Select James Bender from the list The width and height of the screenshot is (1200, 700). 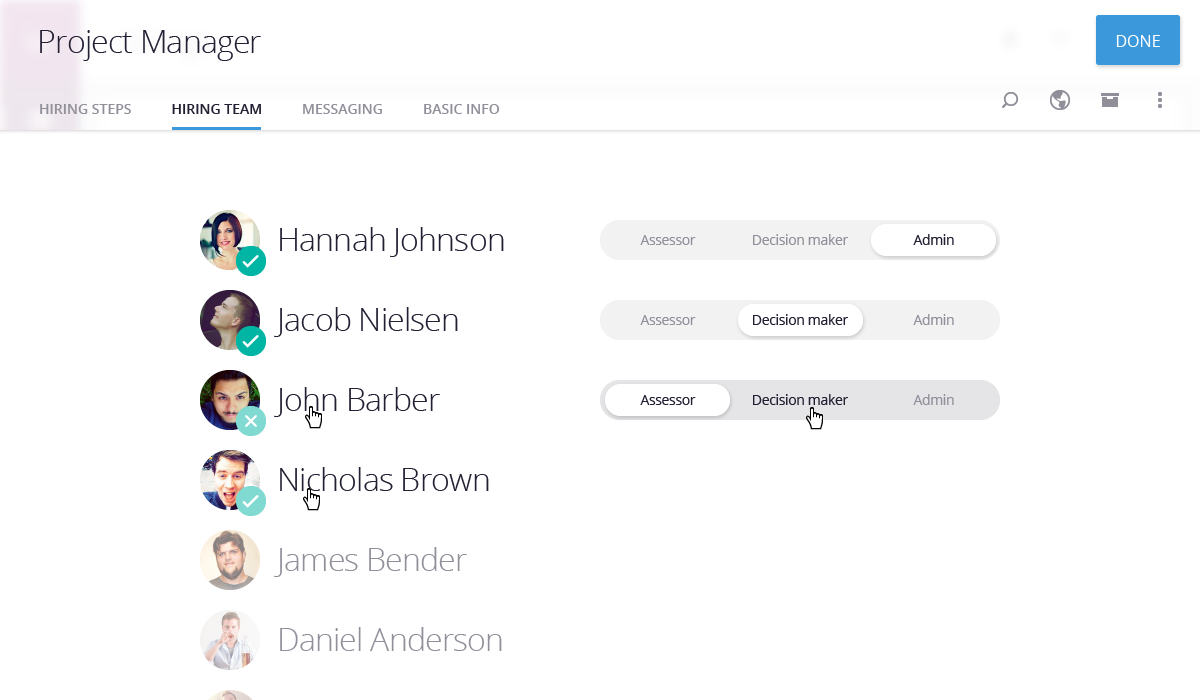pyautogui.click(x=371, y=560)
